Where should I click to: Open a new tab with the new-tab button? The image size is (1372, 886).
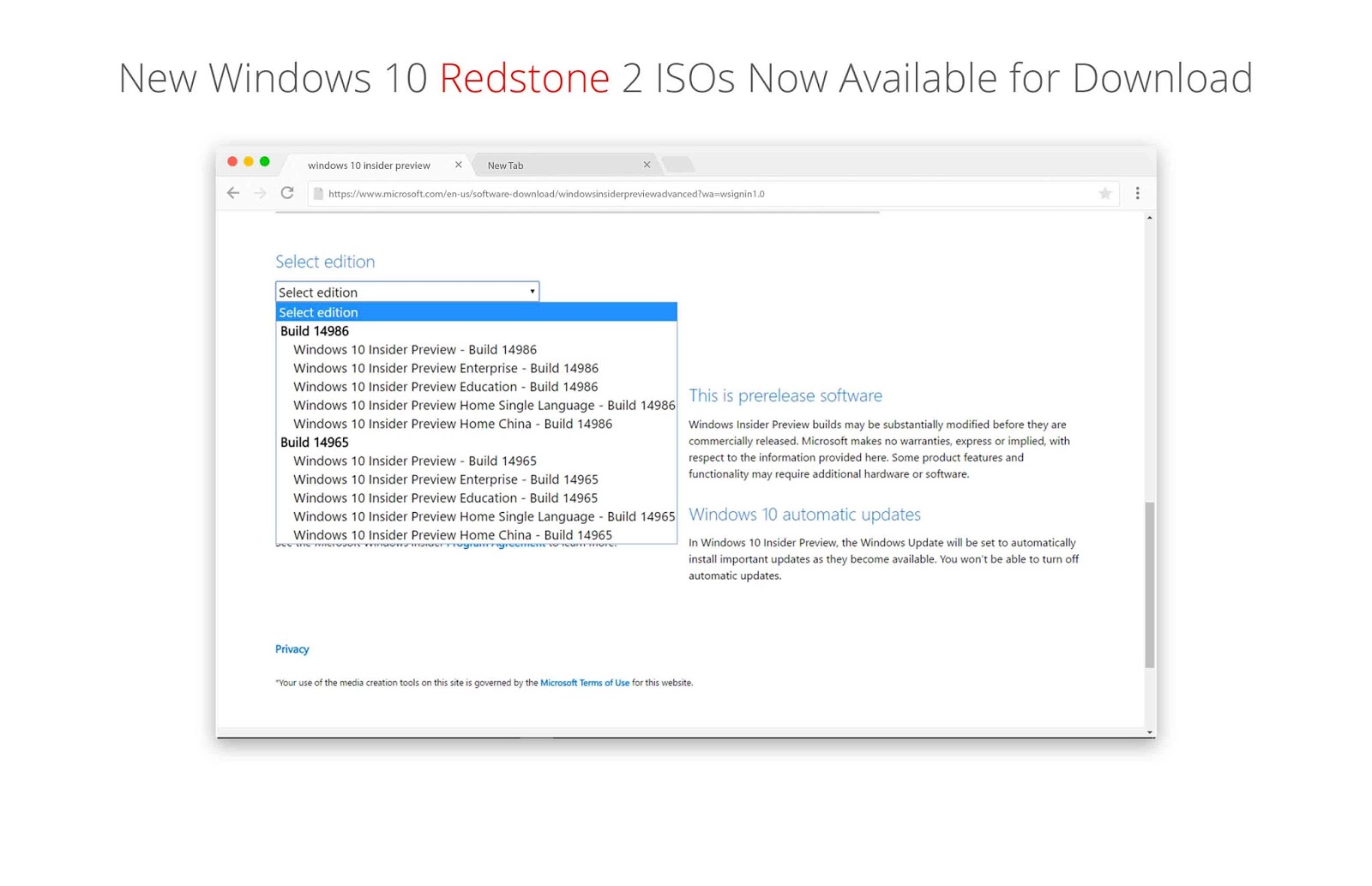(677, 164)
